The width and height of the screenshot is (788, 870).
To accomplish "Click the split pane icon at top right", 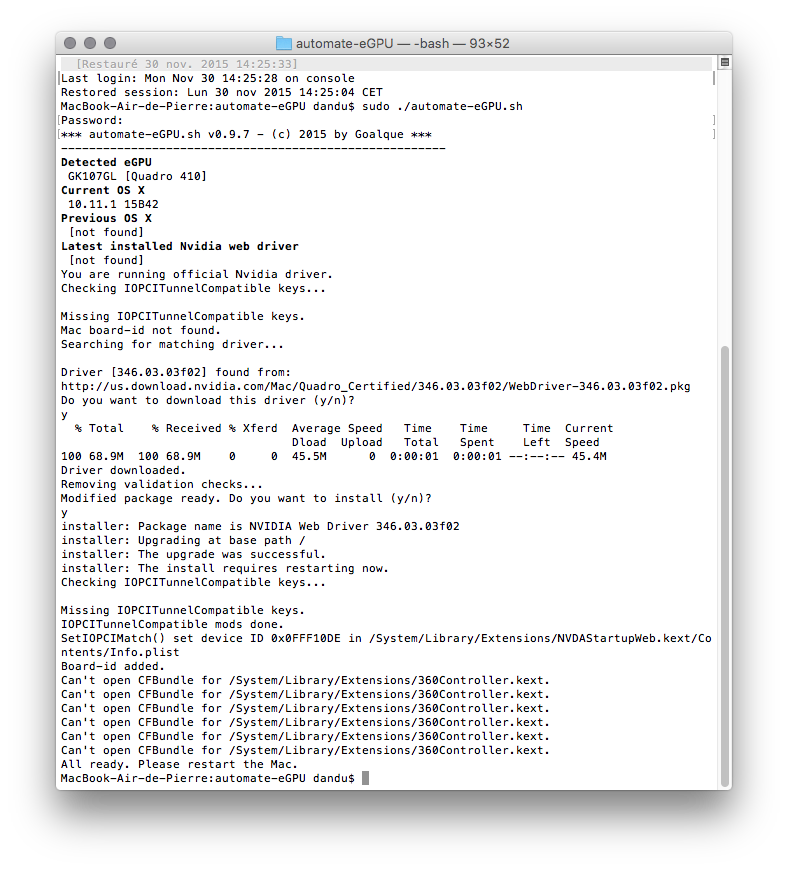I will (x=724, y=62).
